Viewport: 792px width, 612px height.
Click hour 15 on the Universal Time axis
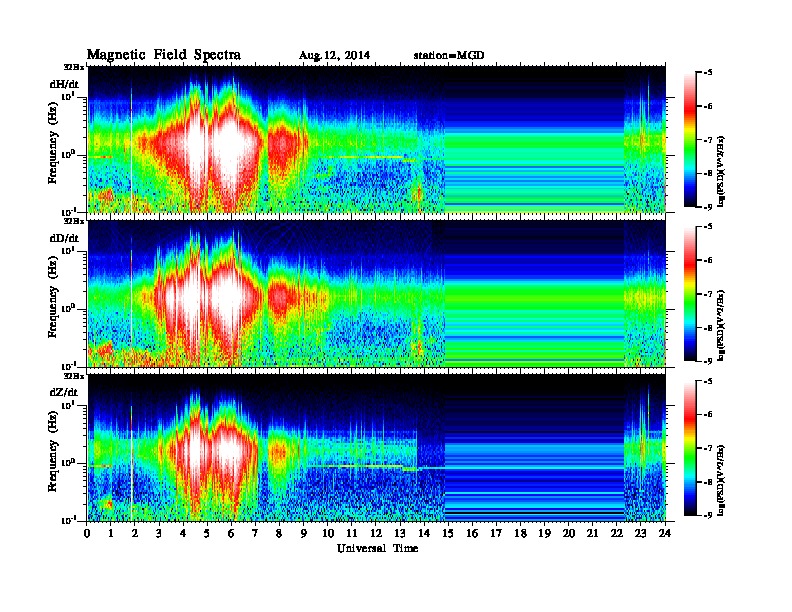point(448,533)
